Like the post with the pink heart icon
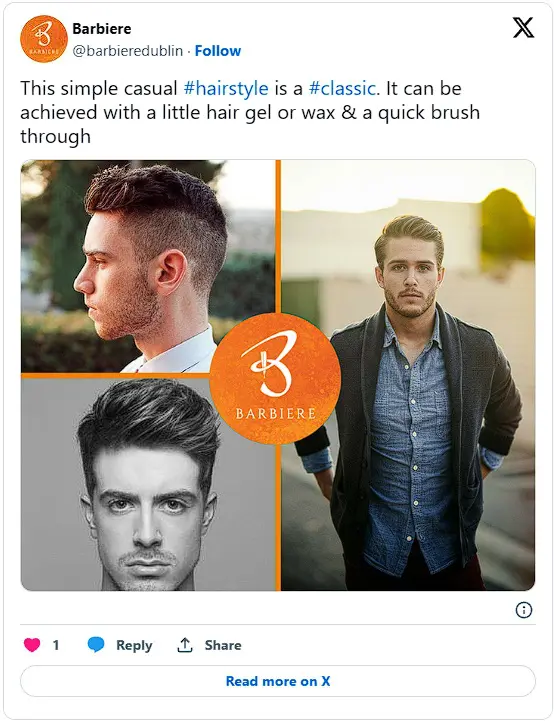This screenshot has height=721, width=554. 32,645
